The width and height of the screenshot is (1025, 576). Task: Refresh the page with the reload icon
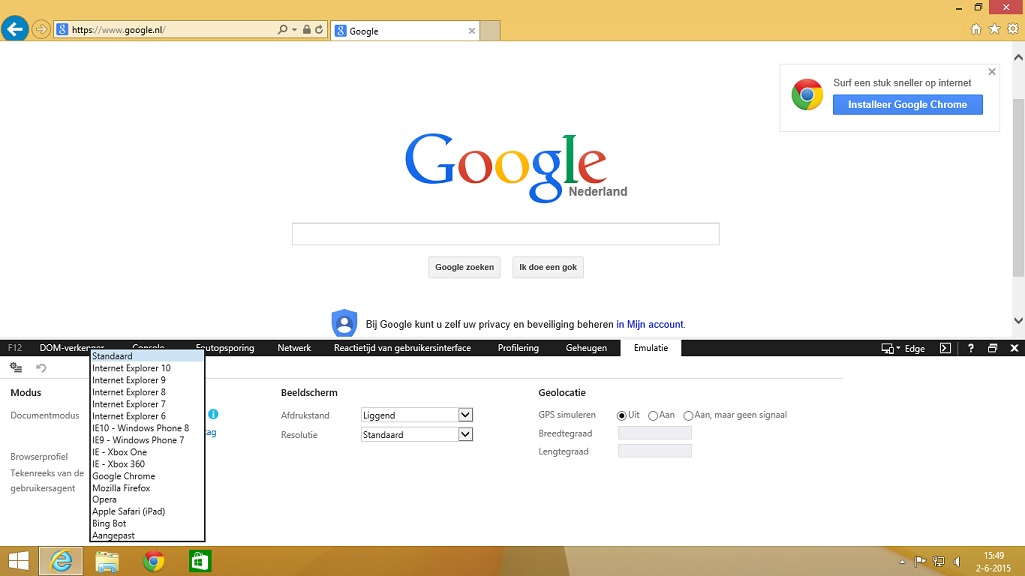click(x=319, y=29)
